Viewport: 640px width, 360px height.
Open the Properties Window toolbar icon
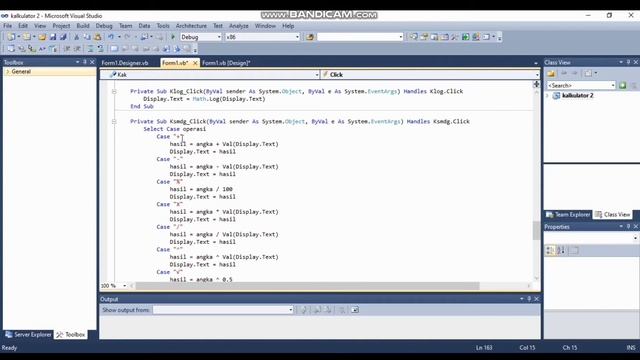(x=424, y=37)
